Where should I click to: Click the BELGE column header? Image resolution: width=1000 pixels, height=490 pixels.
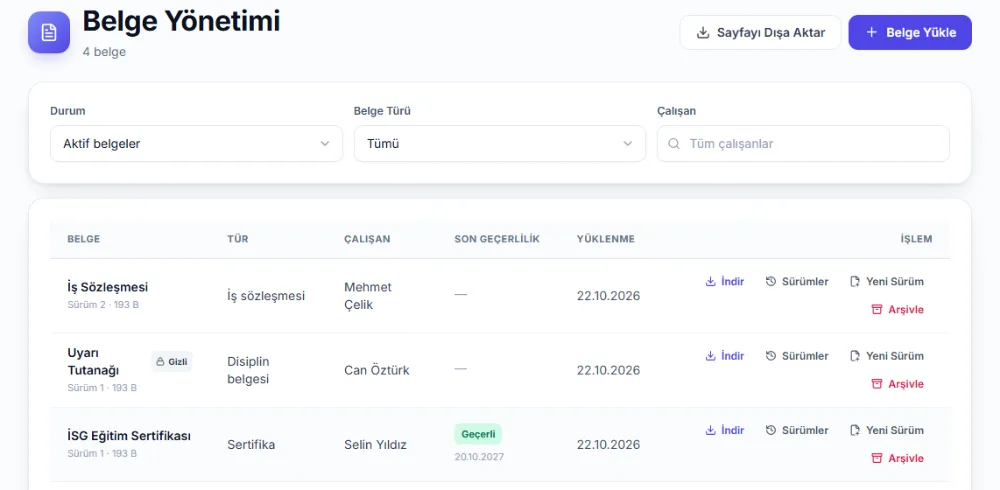click(84, 239)
